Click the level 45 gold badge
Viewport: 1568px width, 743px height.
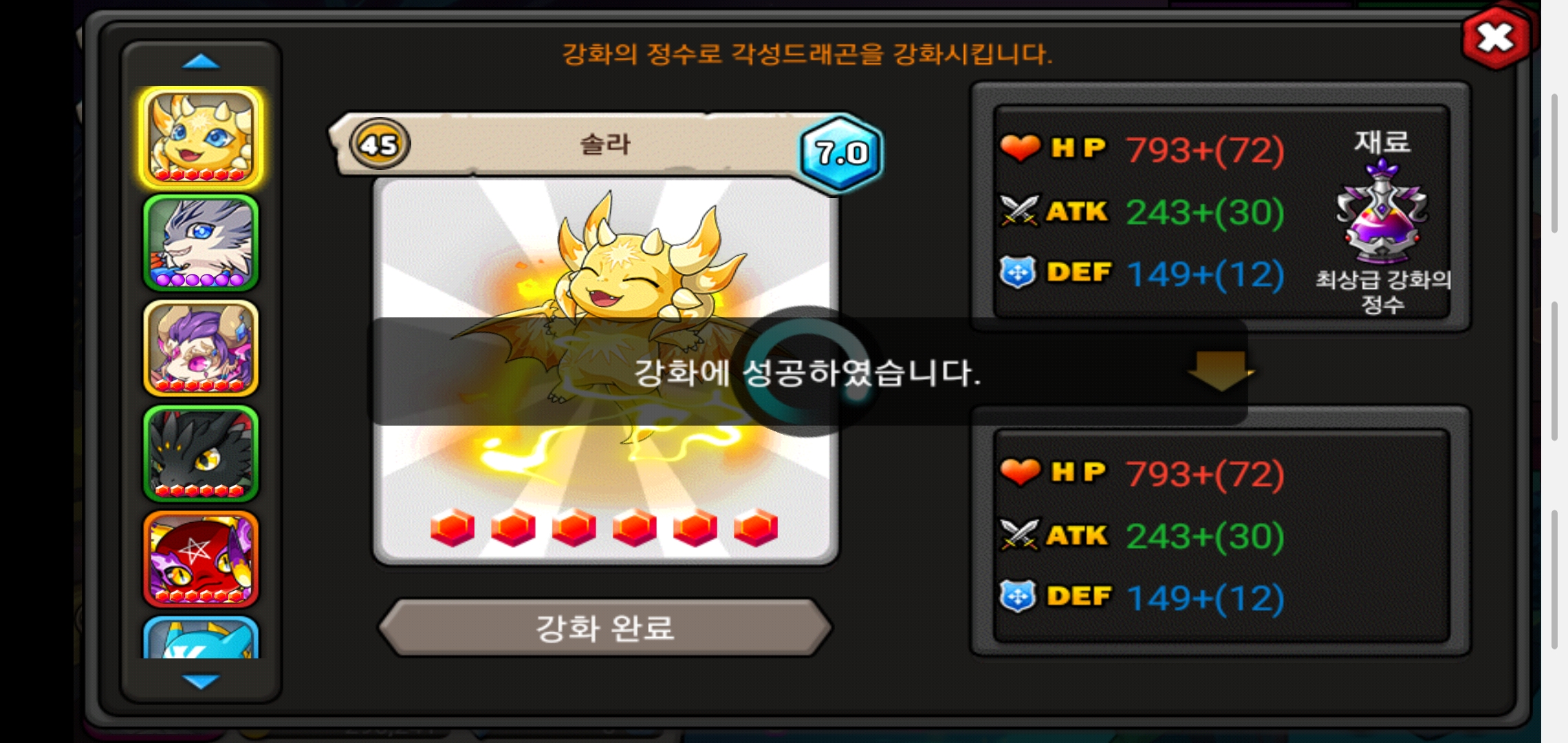[380, 144]
